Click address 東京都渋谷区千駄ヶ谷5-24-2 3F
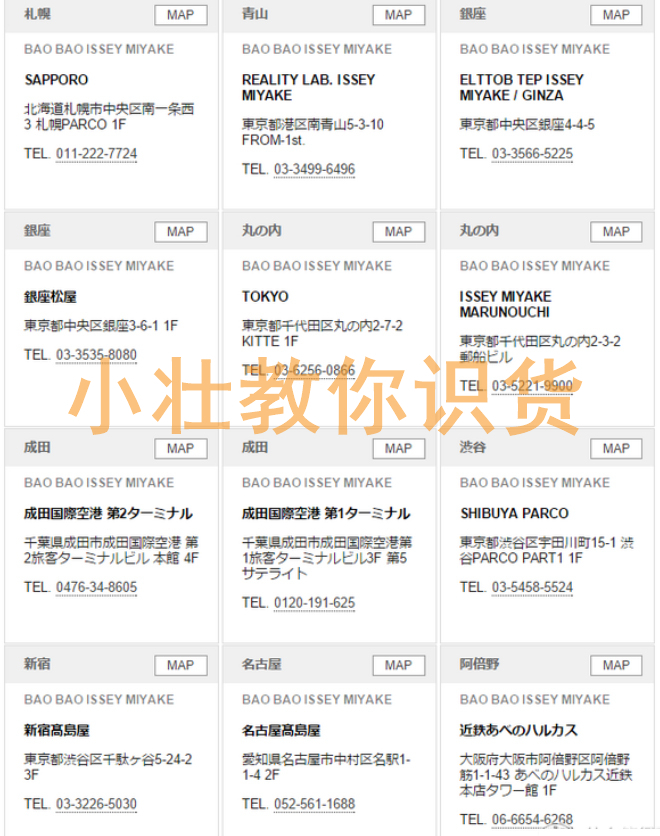This screenshot has width=660, height=836. 108,767
